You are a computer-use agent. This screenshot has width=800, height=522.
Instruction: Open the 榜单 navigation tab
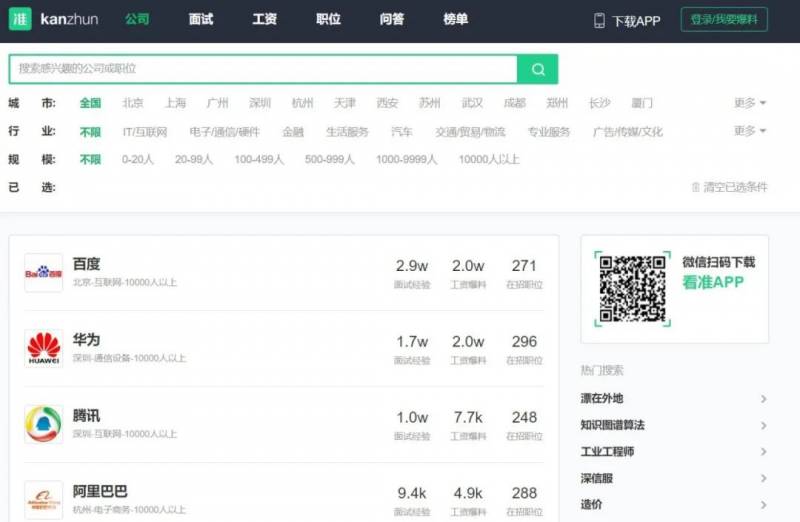pos(456,19)
